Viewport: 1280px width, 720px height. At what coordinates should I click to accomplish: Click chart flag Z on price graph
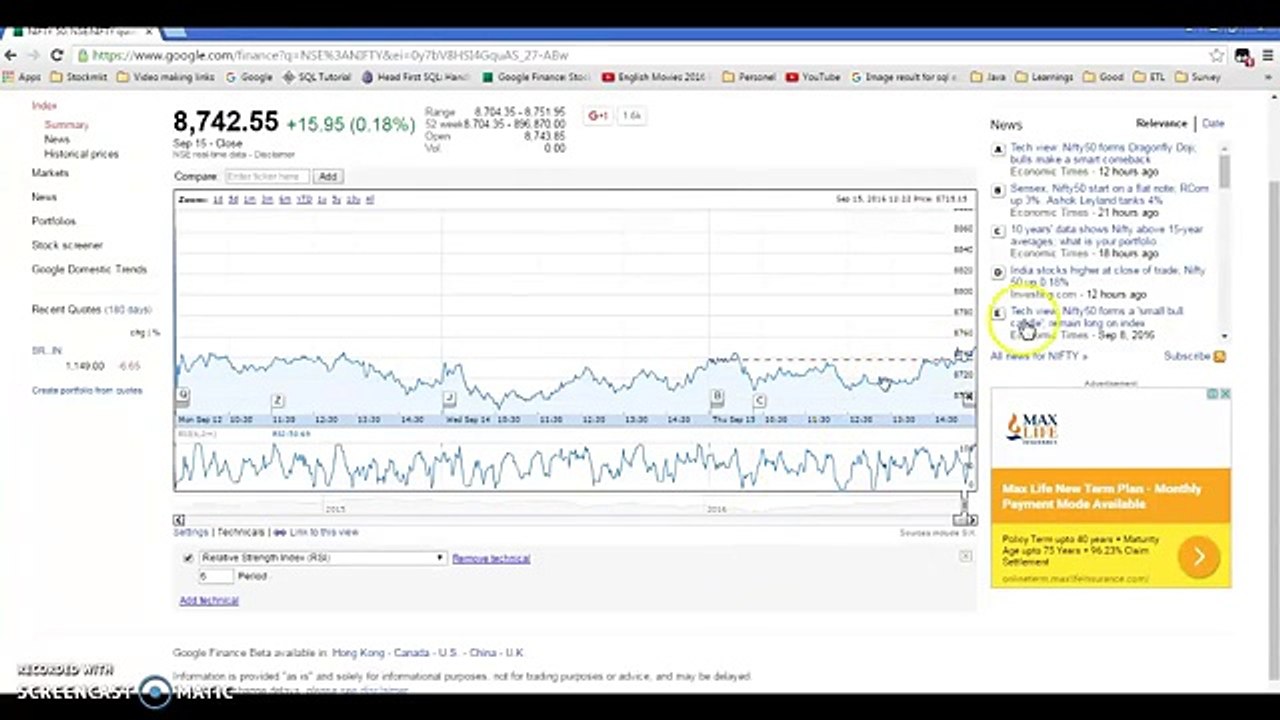point(277,401)
